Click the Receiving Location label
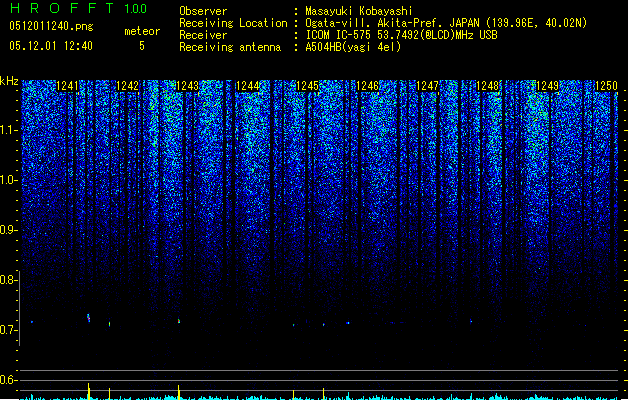 pos(233,23)
